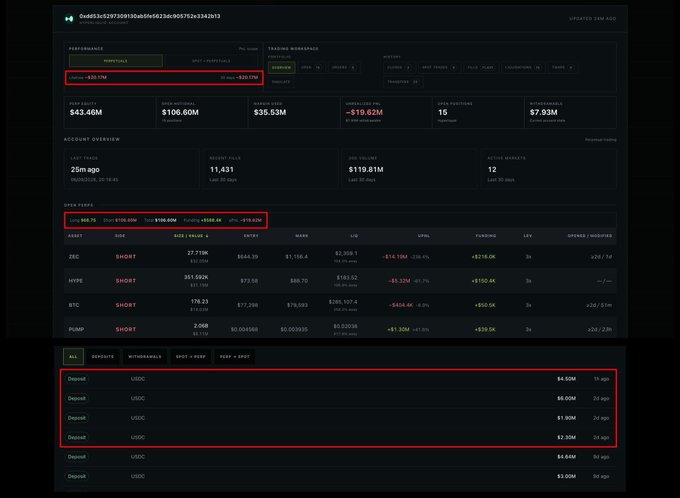Show All transfers tab

pyautogui.click(x=73, y=357)
